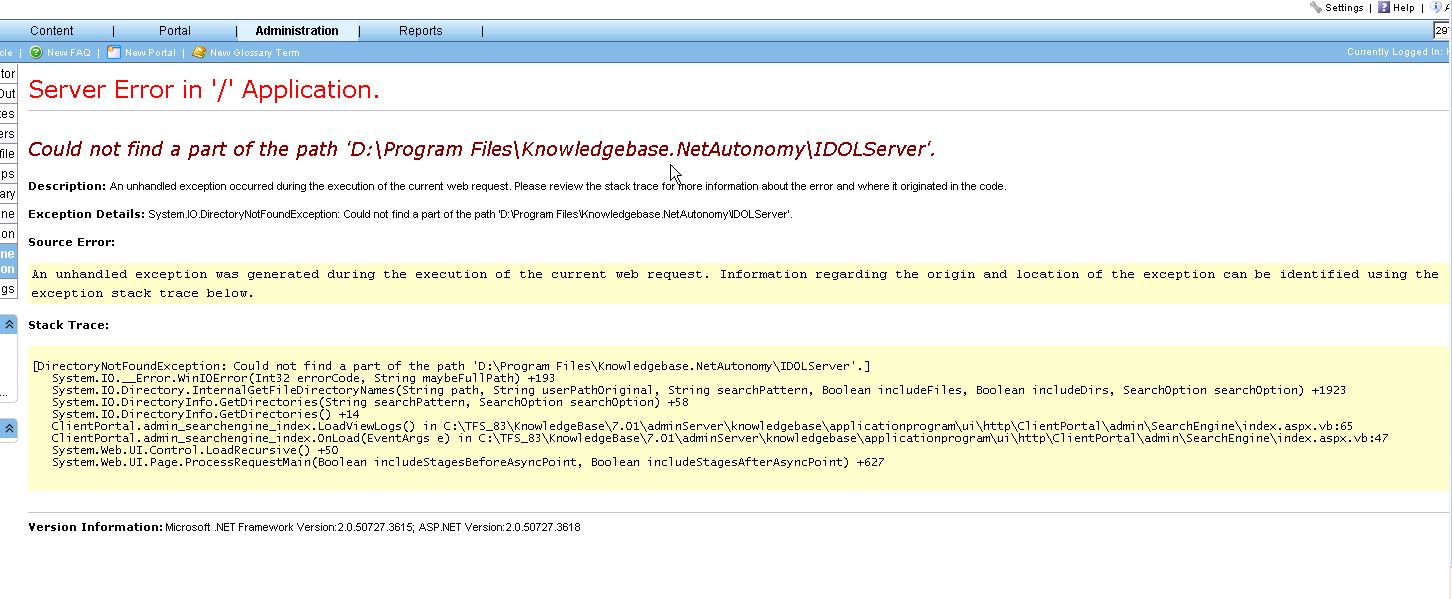Click the New Glossary Term link
This screenshot has height=599, width=1452.
(254, 53)
